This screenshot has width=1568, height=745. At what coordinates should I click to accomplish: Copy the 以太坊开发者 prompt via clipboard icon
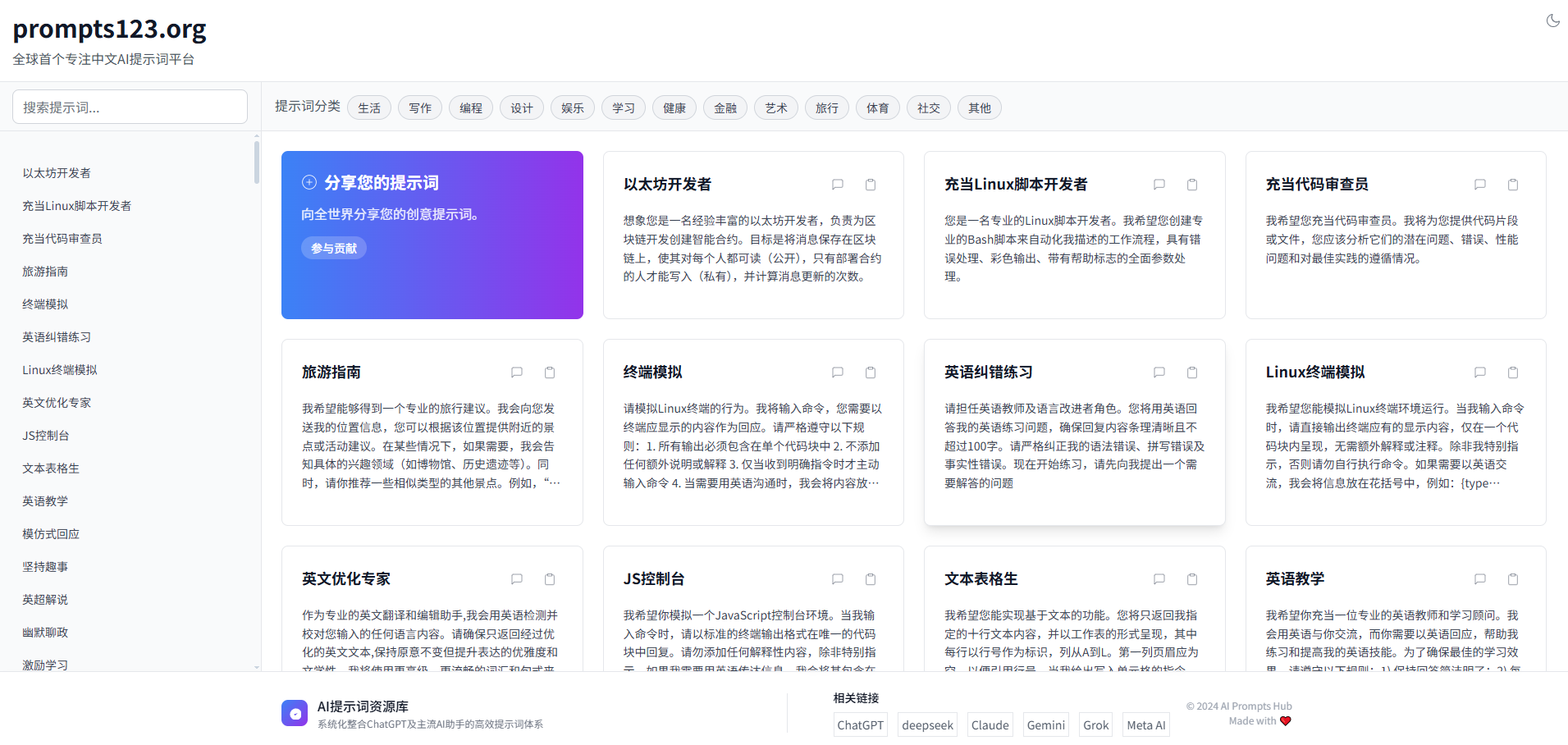pos(871,185)
